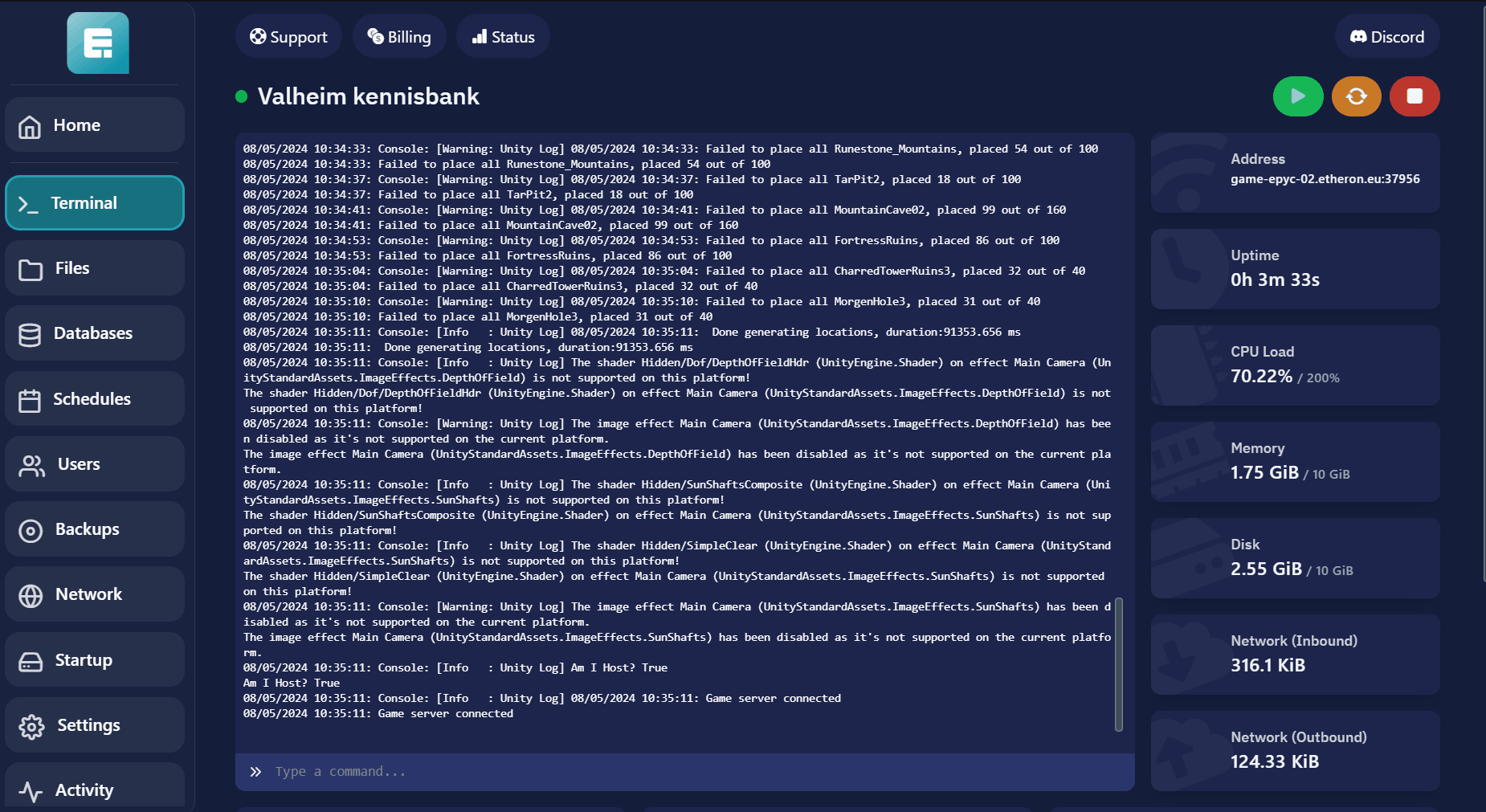Go to the Users section
This screenshot has height=812, width=1486.
pos(95,464)
